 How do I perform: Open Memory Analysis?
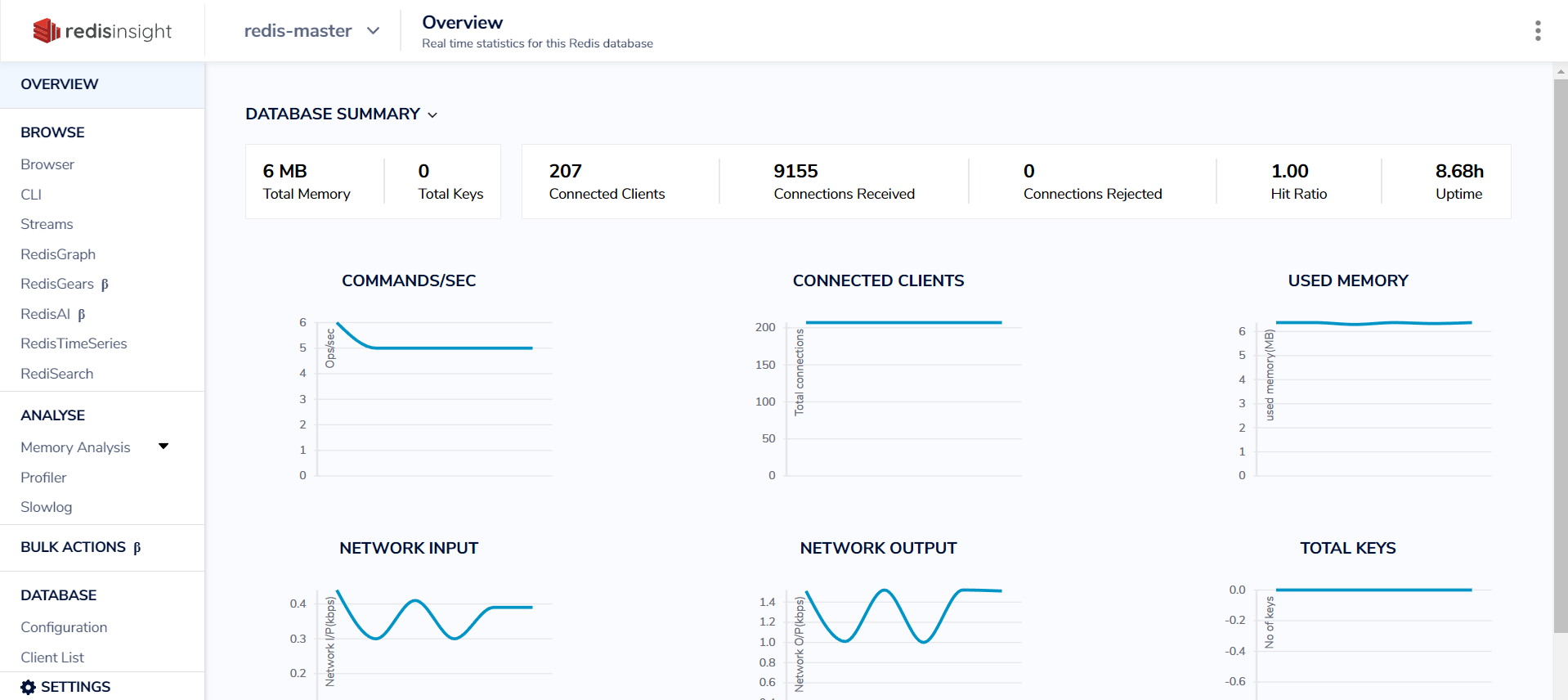point(75,447)
